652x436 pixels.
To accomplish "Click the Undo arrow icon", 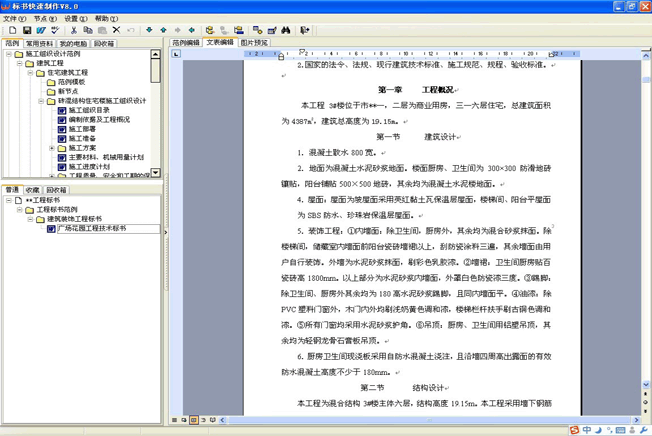I will coord(131,30).
